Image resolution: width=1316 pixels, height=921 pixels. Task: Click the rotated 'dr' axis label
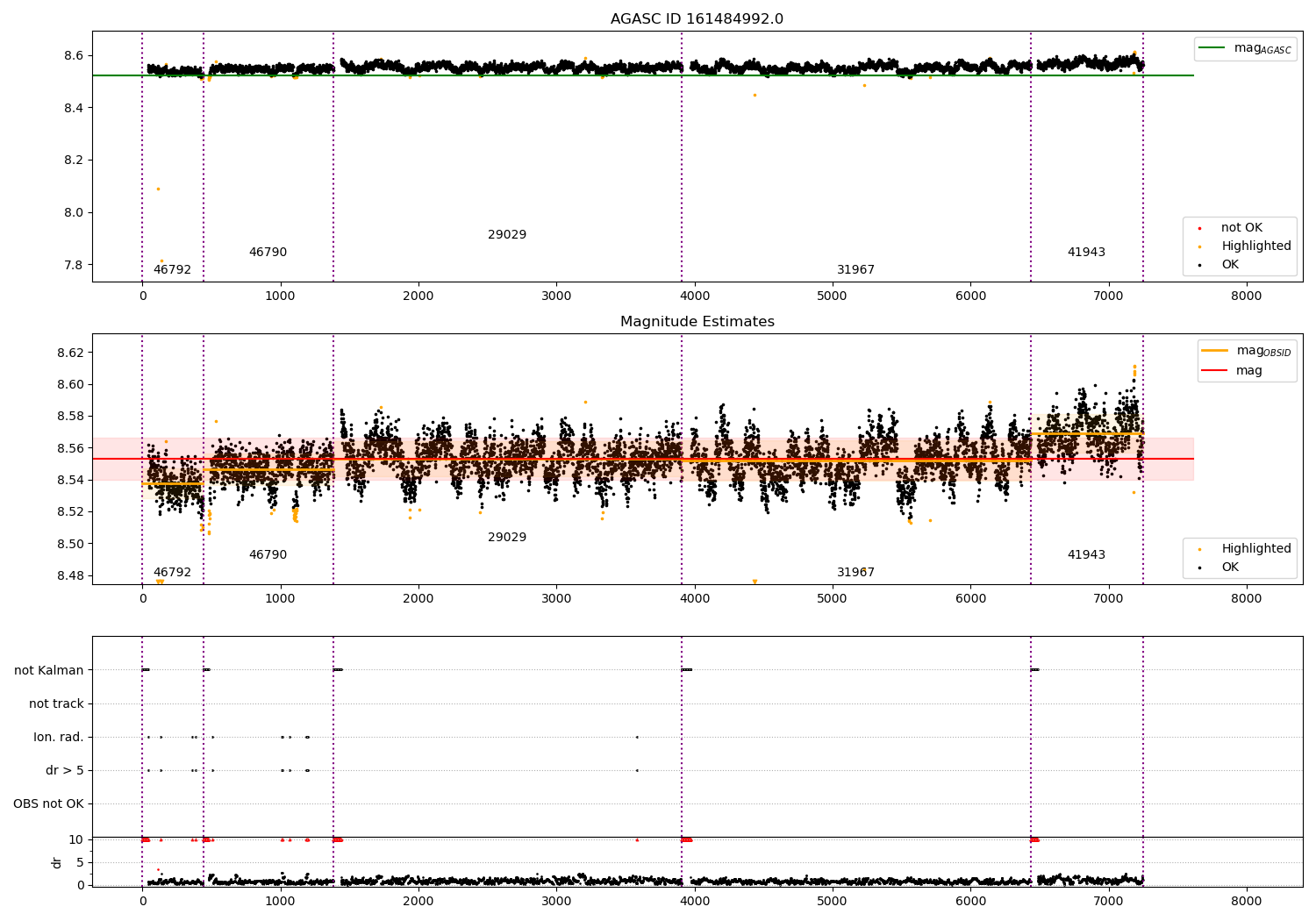(x=57, y=862)
